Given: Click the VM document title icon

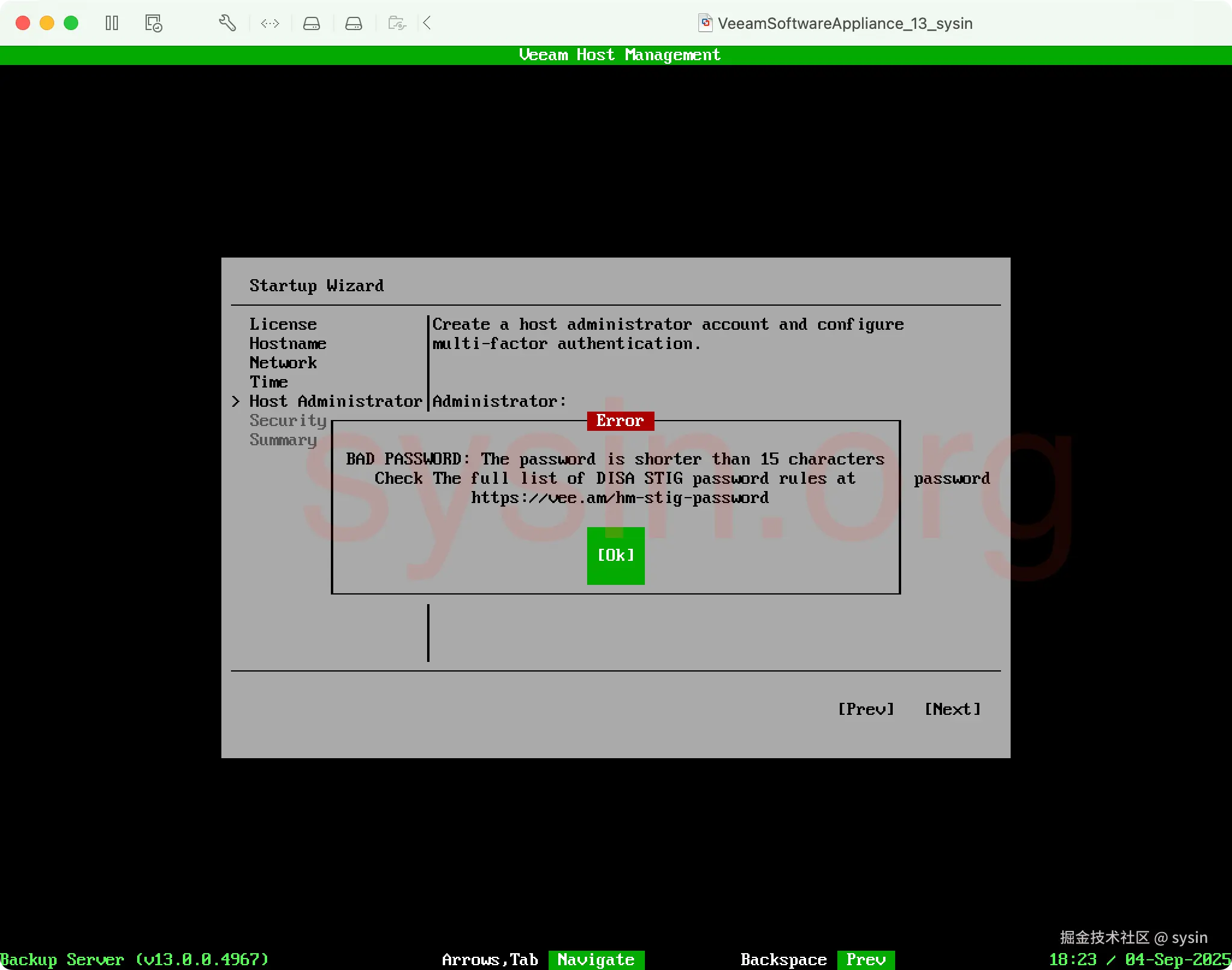Looking at the screenshot, I should click(x=705, y=23).
